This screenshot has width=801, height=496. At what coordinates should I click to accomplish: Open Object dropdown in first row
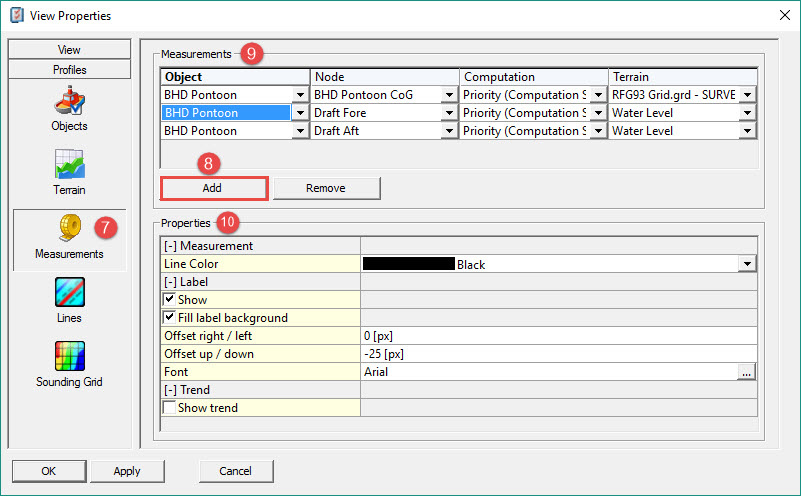point(300,95)
